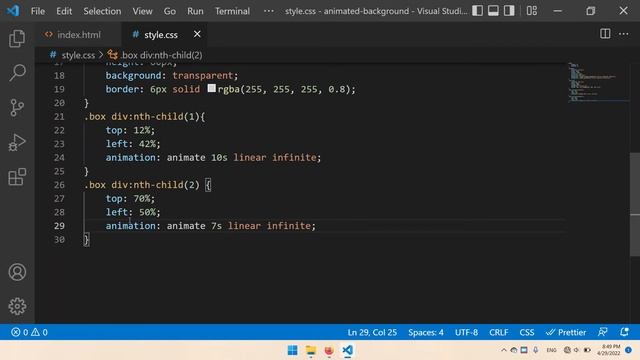
Task: Click the style.css breadcrumb item
Action: (x=73, y=55)
